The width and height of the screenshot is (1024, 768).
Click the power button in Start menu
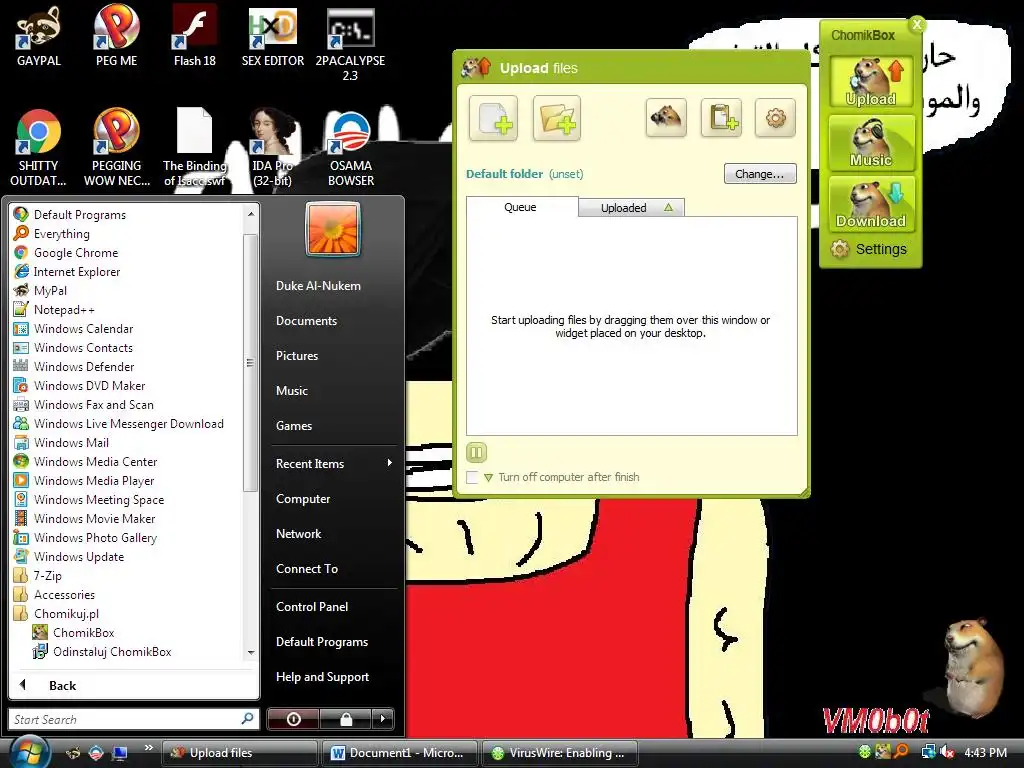tap(293, 719)
